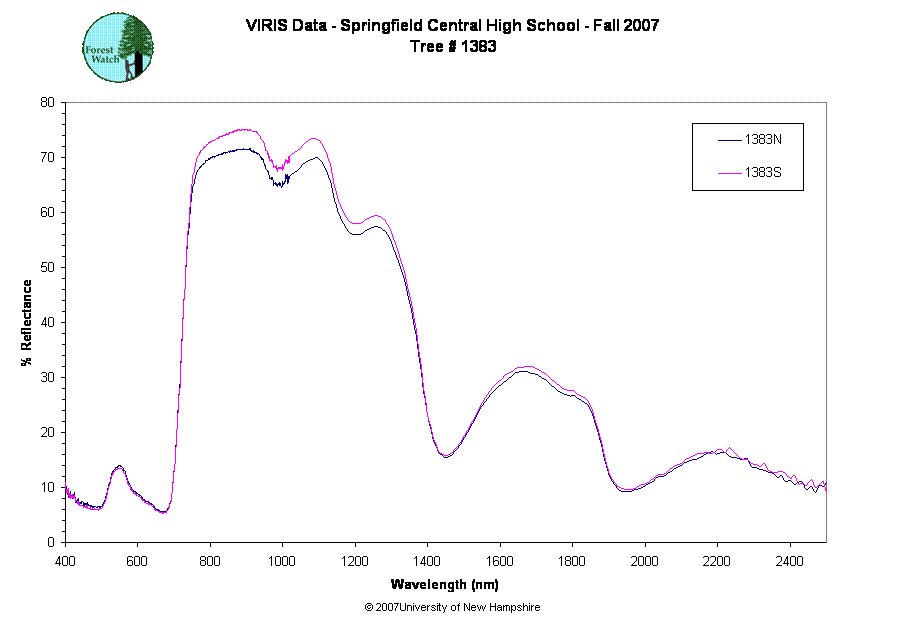Screen dimensions: 911x623
Task: Select the vertical y-axis title
Action: pos(27,322)
